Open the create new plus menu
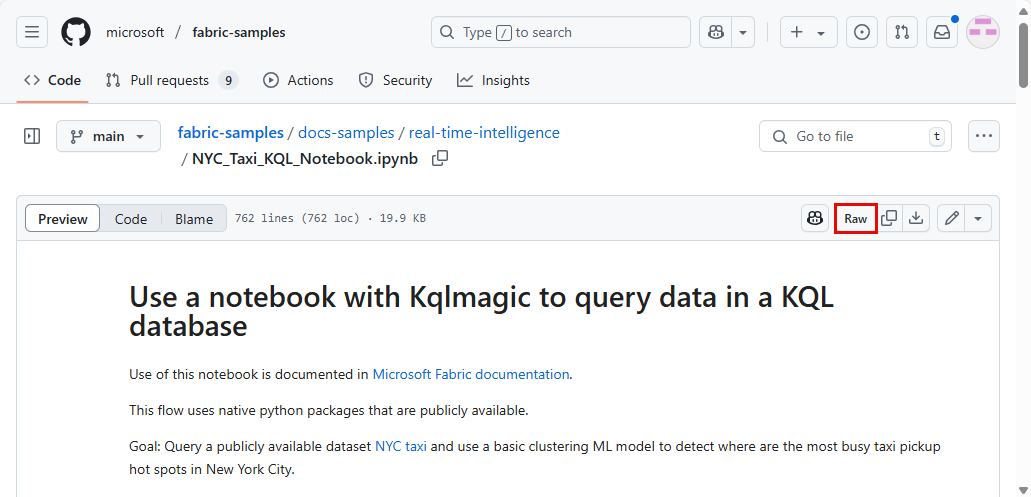Screen dimensions: 1031x497 (x=809, y=32)
